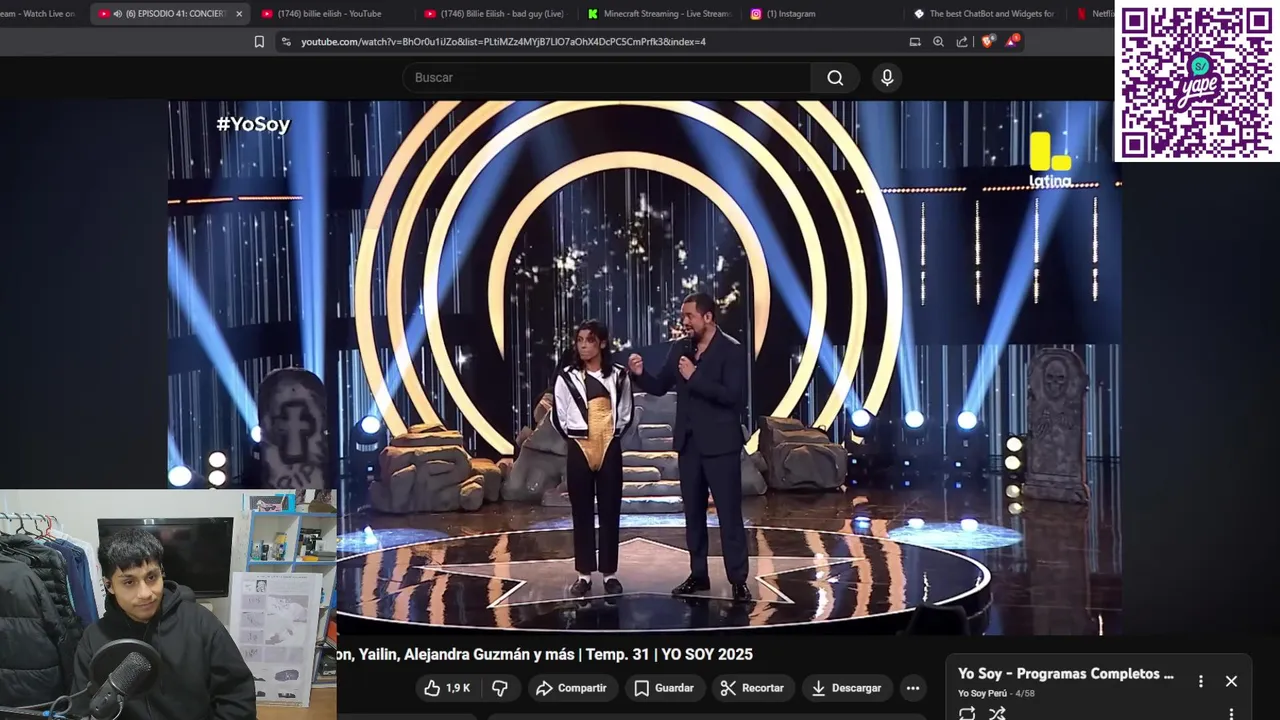Viewport: 1280px width, 720px height.
Task: Click share page icon in address bar
Action: (962, 42)
